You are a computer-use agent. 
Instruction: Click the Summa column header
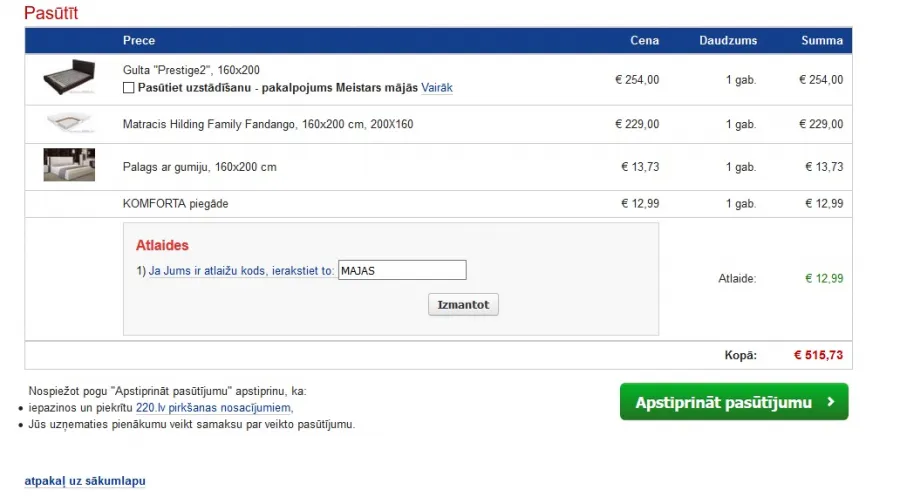(822, 41)
